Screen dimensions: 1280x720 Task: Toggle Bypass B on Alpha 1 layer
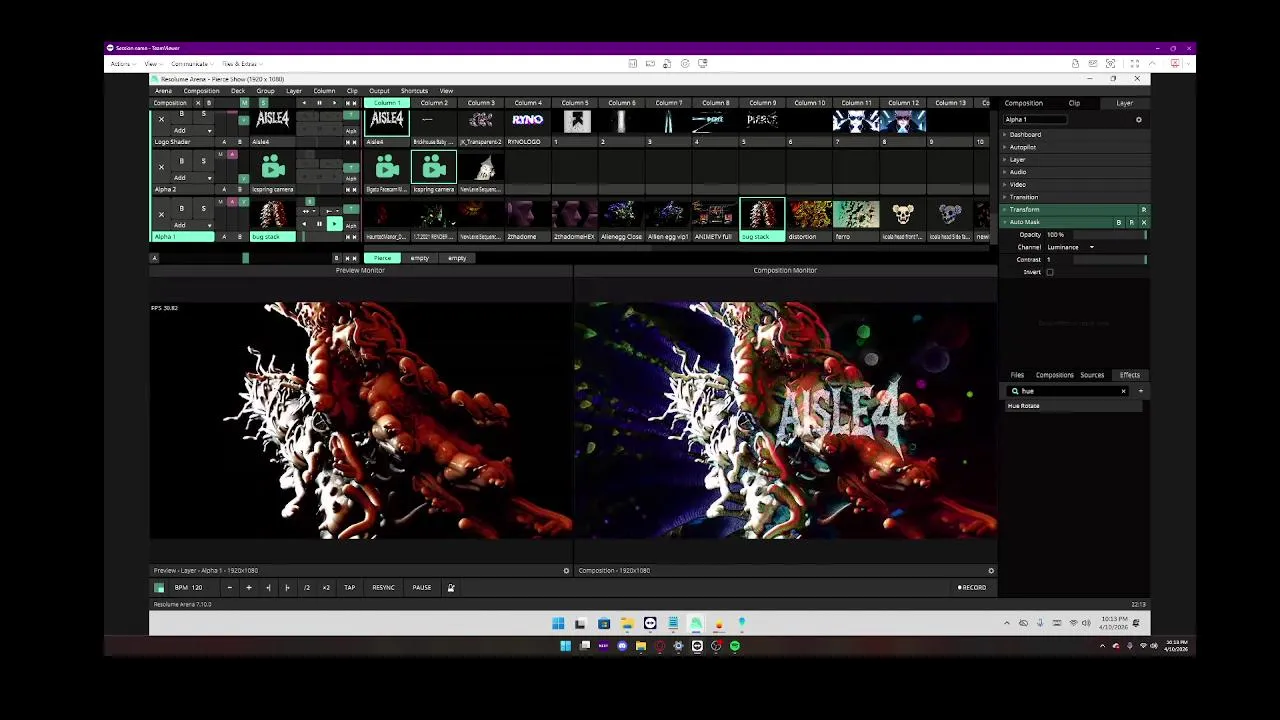pyautogui.click(x=182, y=208)
